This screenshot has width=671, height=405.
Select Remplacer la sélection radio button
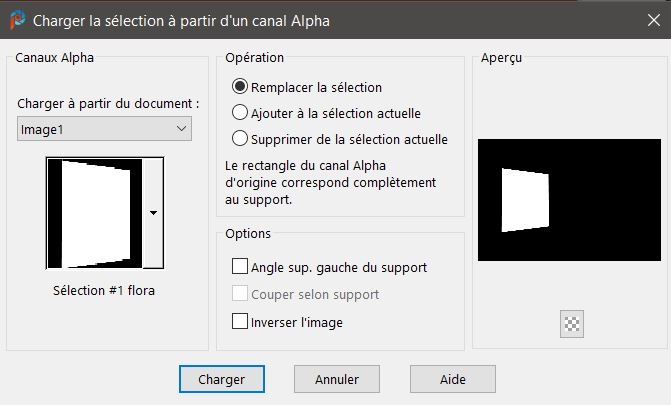click(240, 87)
